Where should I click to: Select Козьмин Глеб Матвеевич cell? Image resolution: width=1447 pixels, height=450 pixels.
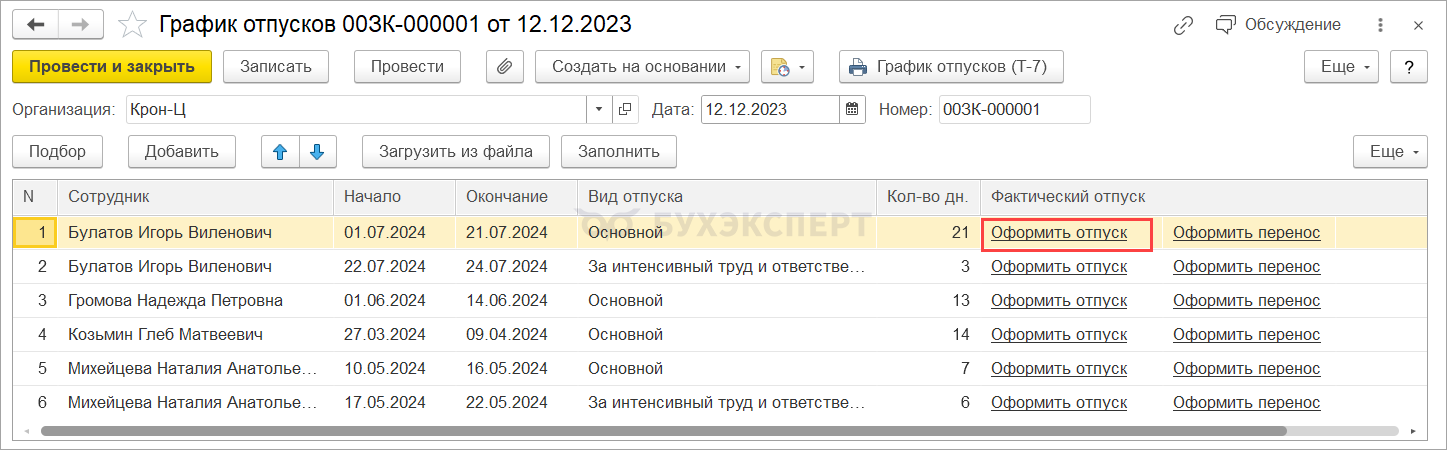195,335
